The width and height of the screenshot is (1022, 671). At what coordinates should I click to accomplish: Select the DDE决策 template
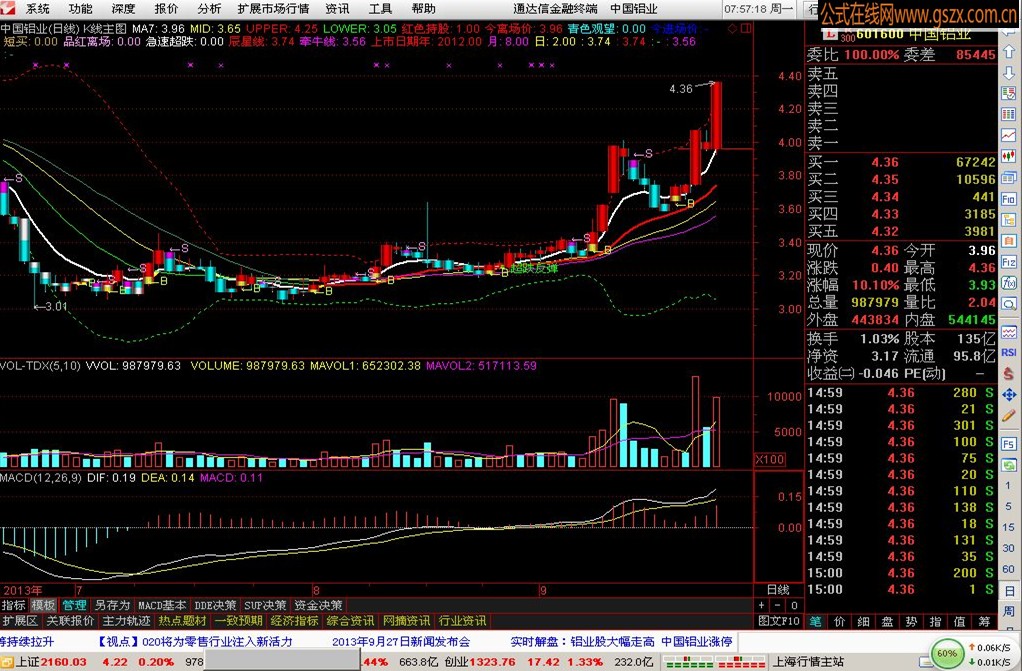click(x=215, y=605)
